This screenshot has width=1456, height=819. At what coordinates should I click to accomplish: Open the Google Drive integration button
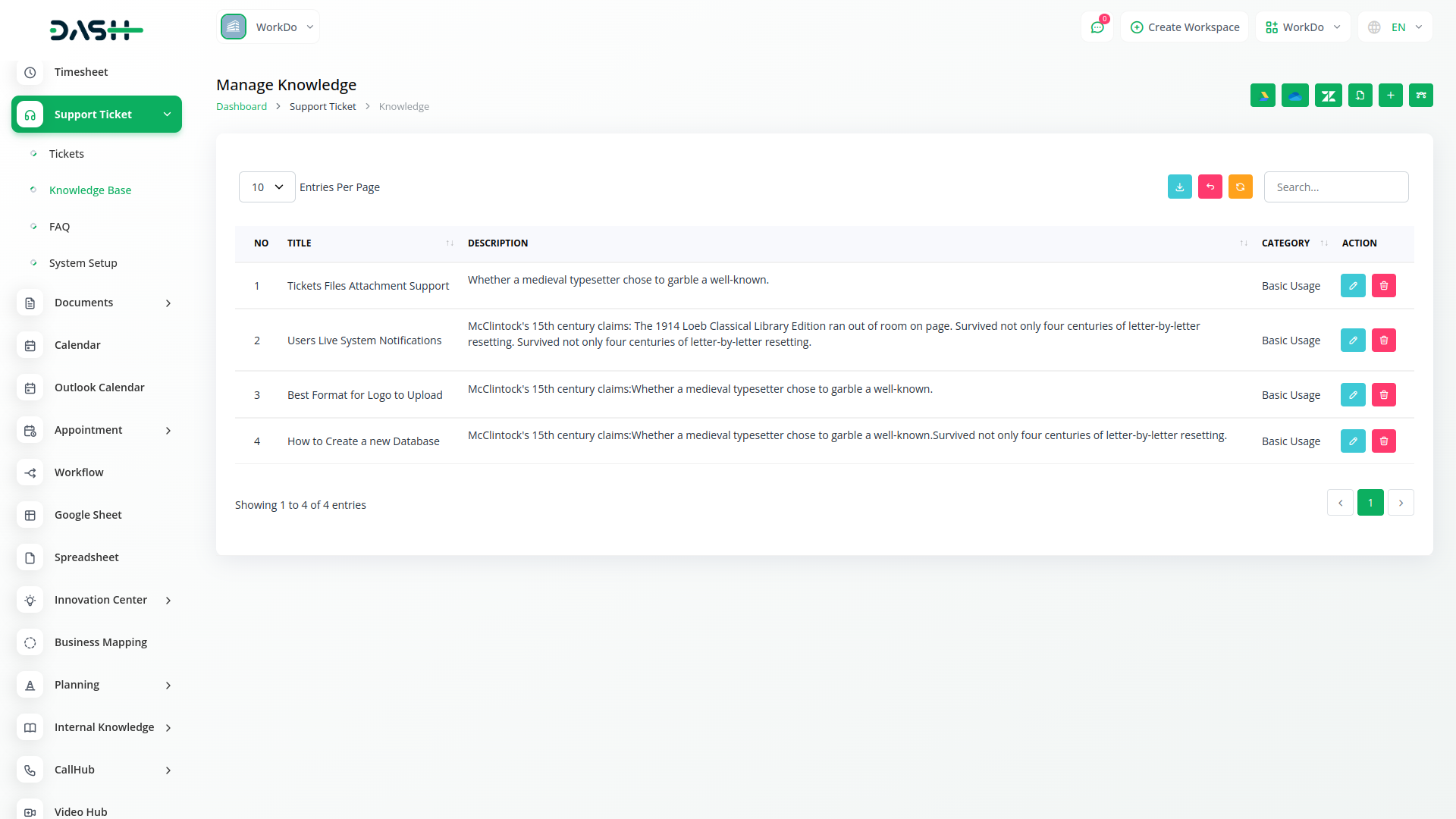click(x=1263, y=96)
